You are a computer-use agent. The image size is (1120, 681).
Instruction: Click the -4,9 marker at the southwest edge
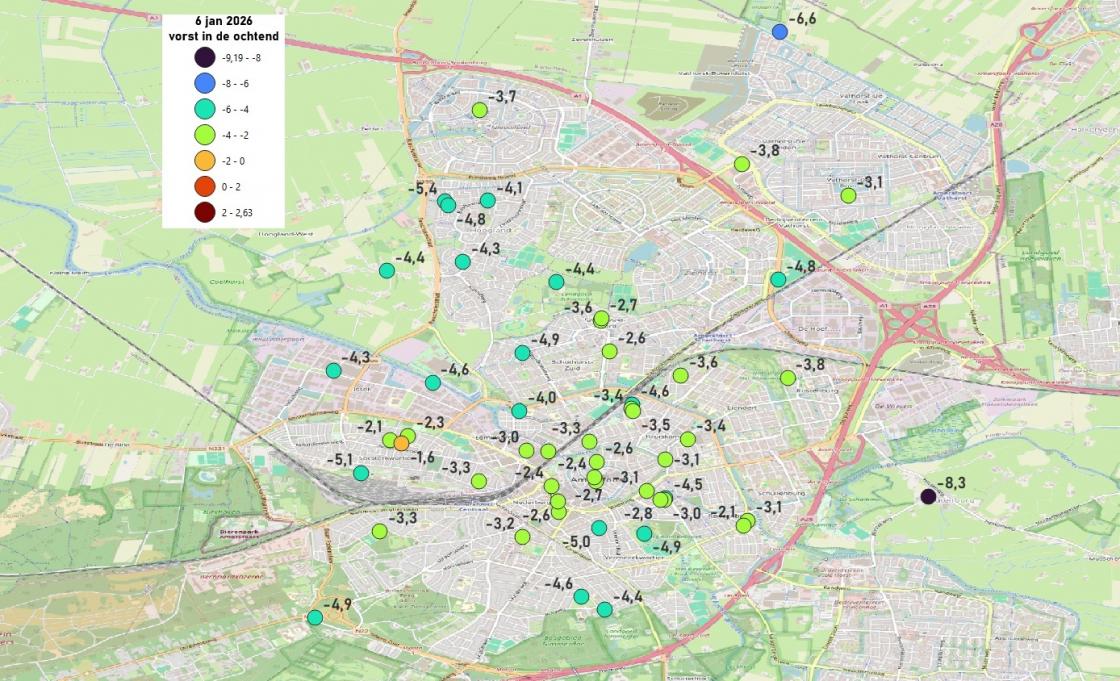tap(314, 616)
